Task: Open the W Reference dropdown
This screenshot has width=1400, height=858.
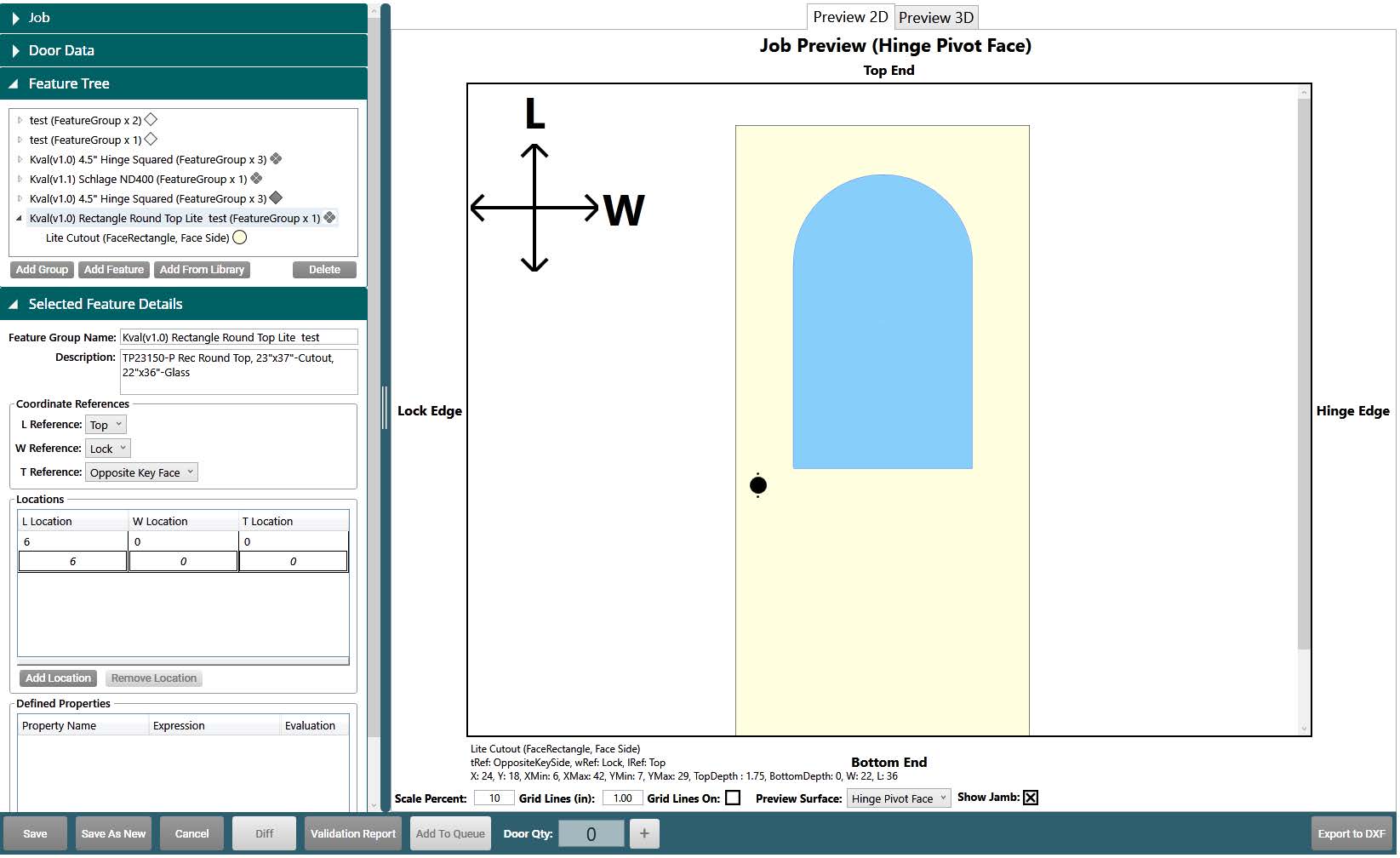Action: coord(108,449)
